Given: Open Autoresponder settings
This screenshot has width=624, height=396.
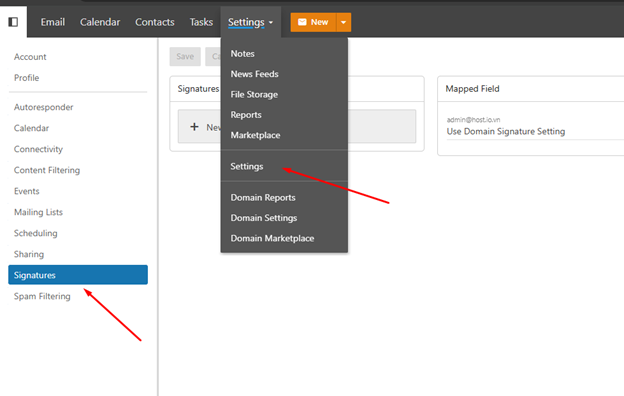Looking at the screenshot, I should coord(44,107).
